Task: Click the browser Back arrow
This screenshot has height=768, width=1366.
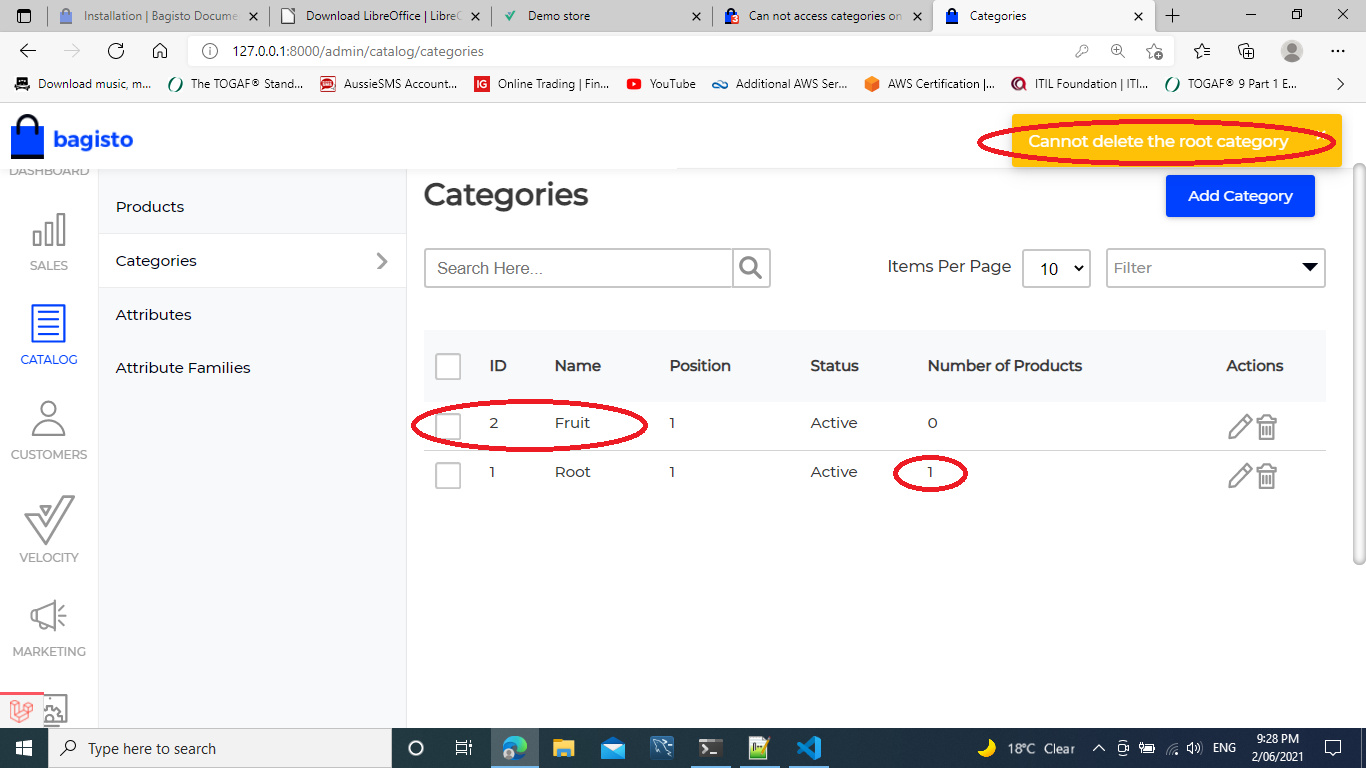Action: [28, 51]
